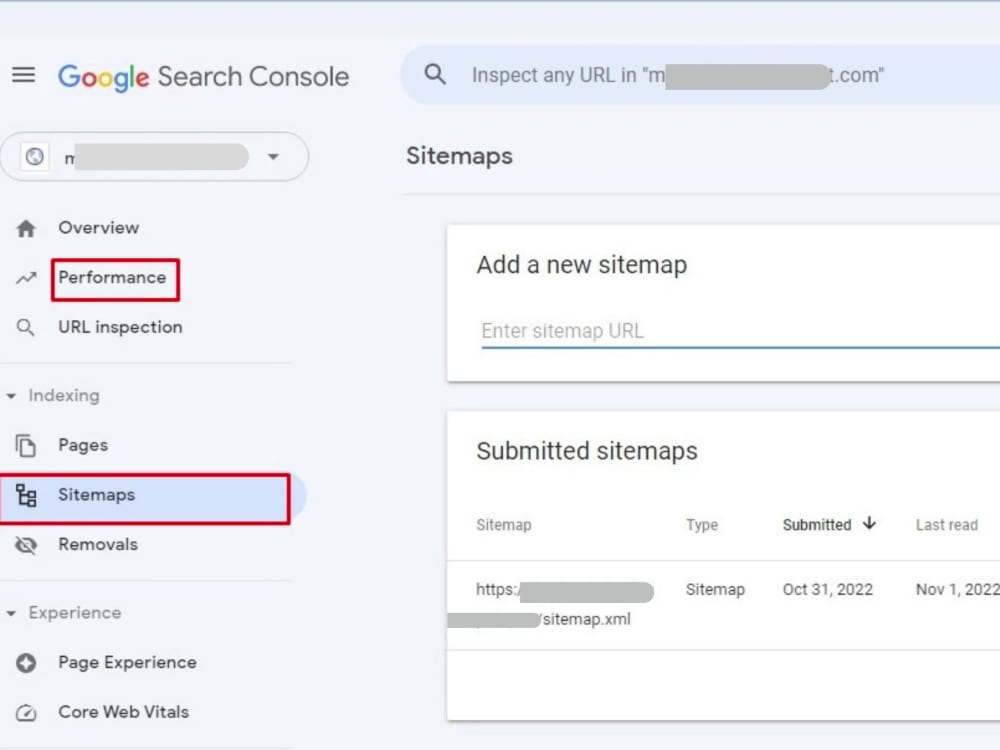Click the Submitted sort arrow icon
This screenshot has width=1000, height=750.
[x=869, y=524]
